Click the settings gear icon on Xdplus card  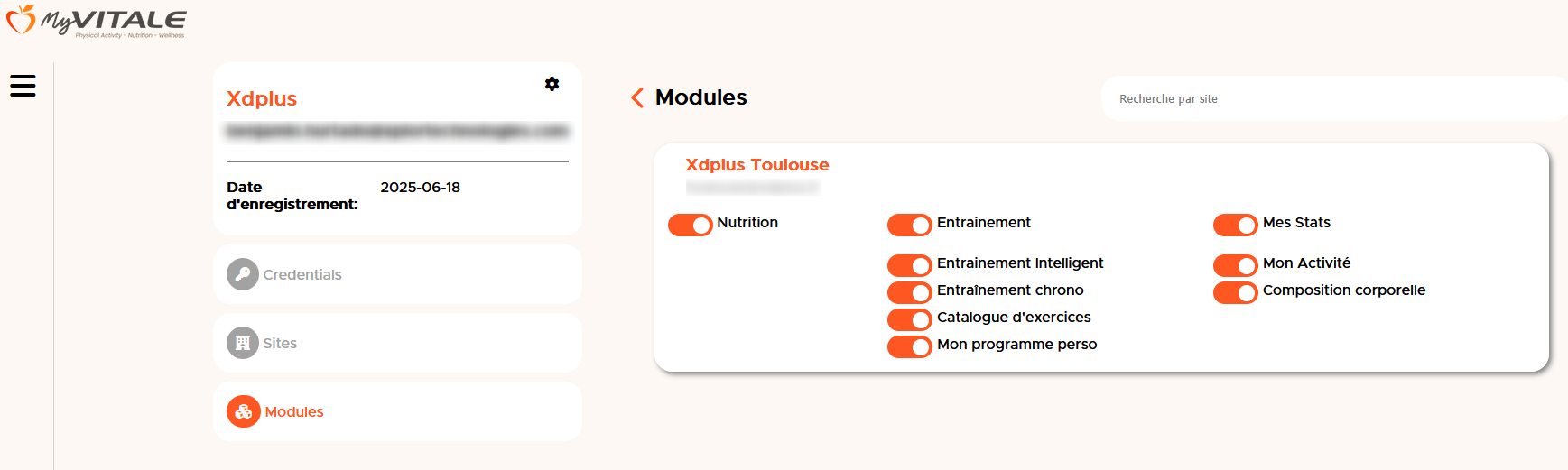point(552,84)
